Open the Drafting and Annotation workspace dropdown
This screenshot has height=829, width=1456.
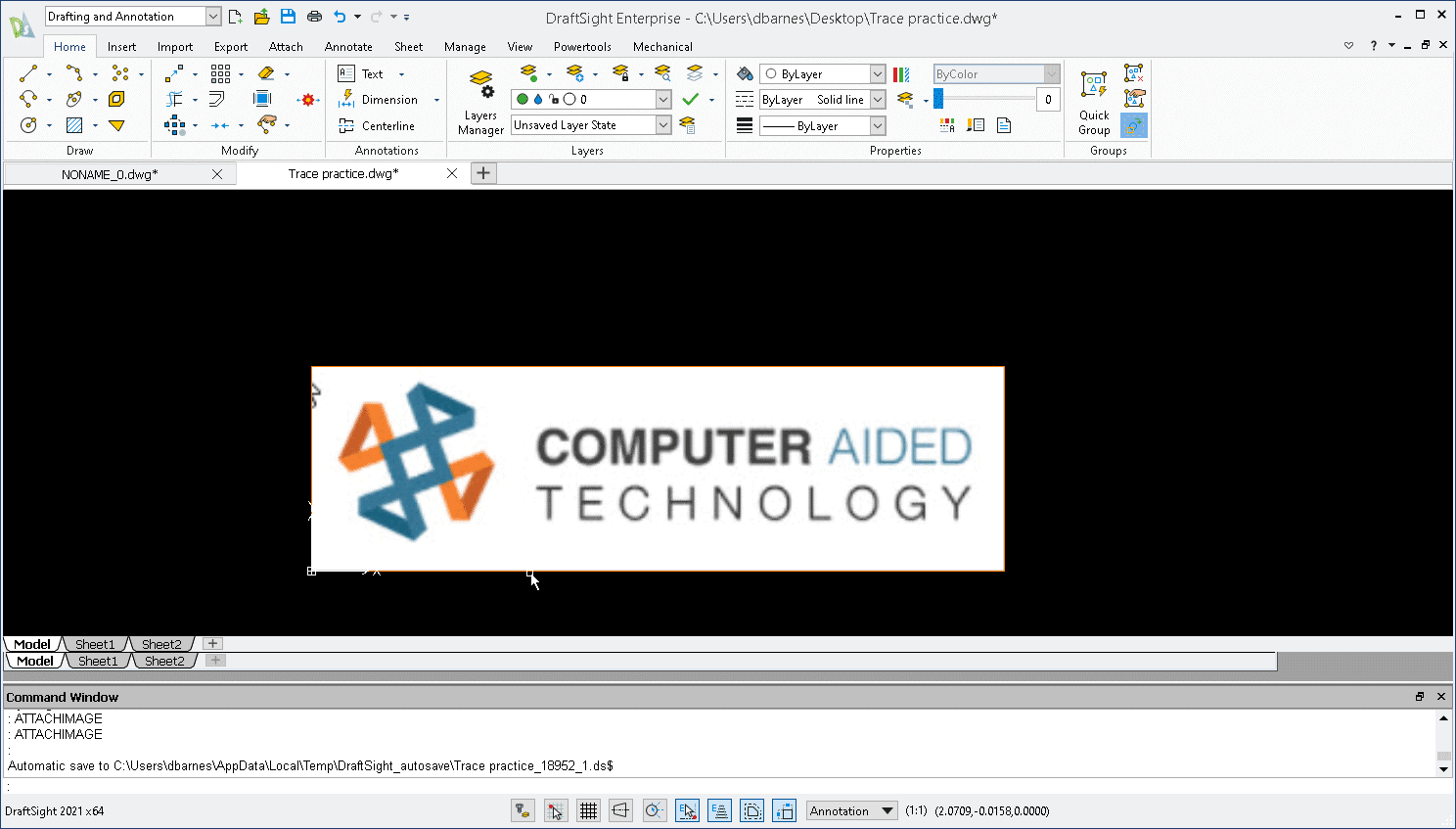212,17
